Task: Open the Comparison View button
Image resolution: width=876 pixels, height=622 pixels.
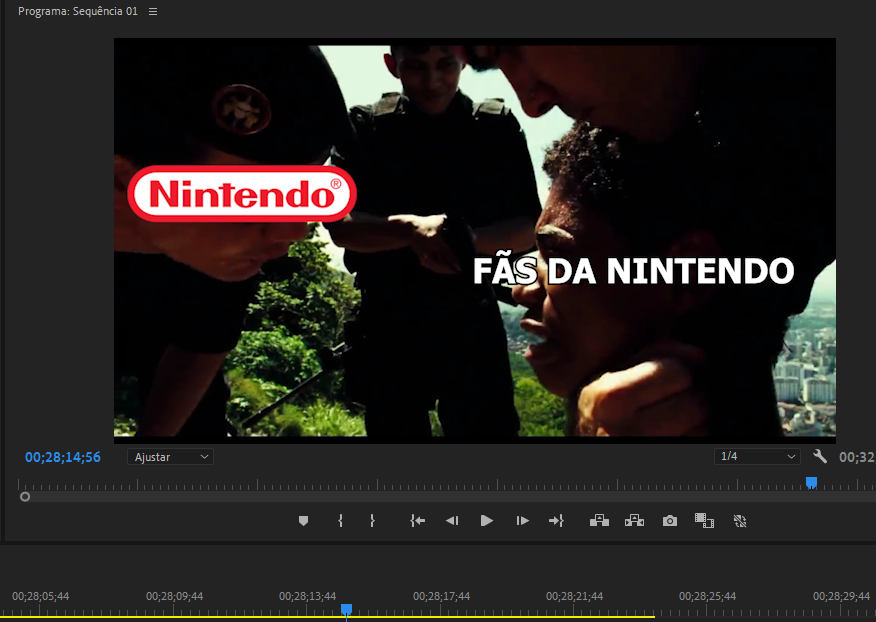Action: tap(704, 521)
